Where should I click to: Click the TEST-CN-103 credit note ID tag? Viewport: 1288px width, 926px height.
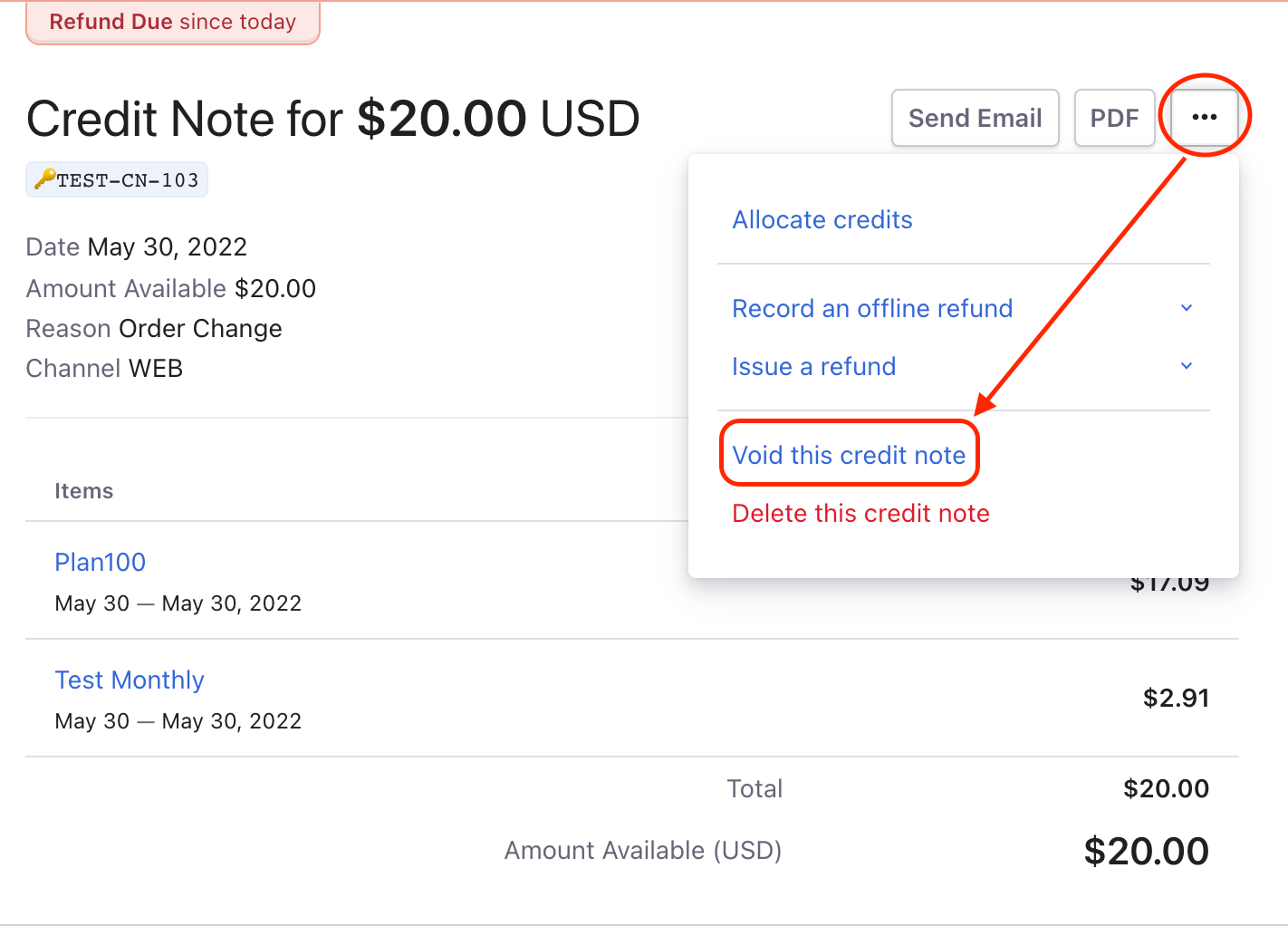(x=117, y=179)
